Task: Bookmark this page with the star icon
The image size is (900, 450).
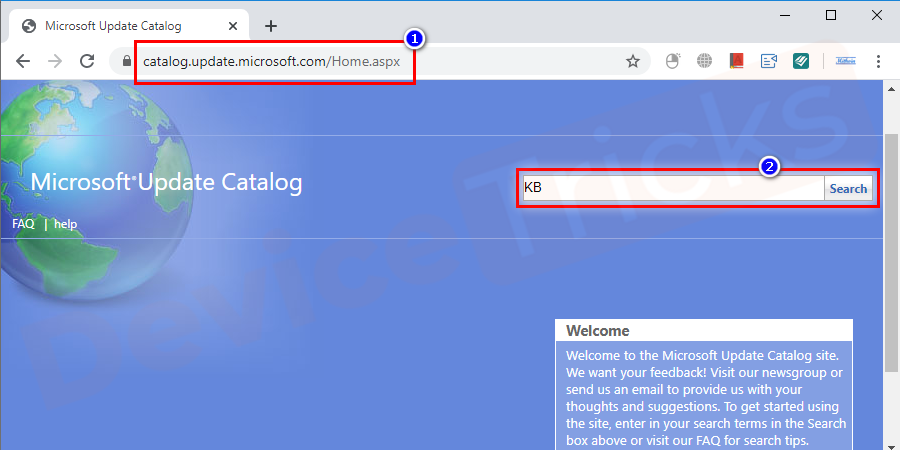Action: point(633,61)
